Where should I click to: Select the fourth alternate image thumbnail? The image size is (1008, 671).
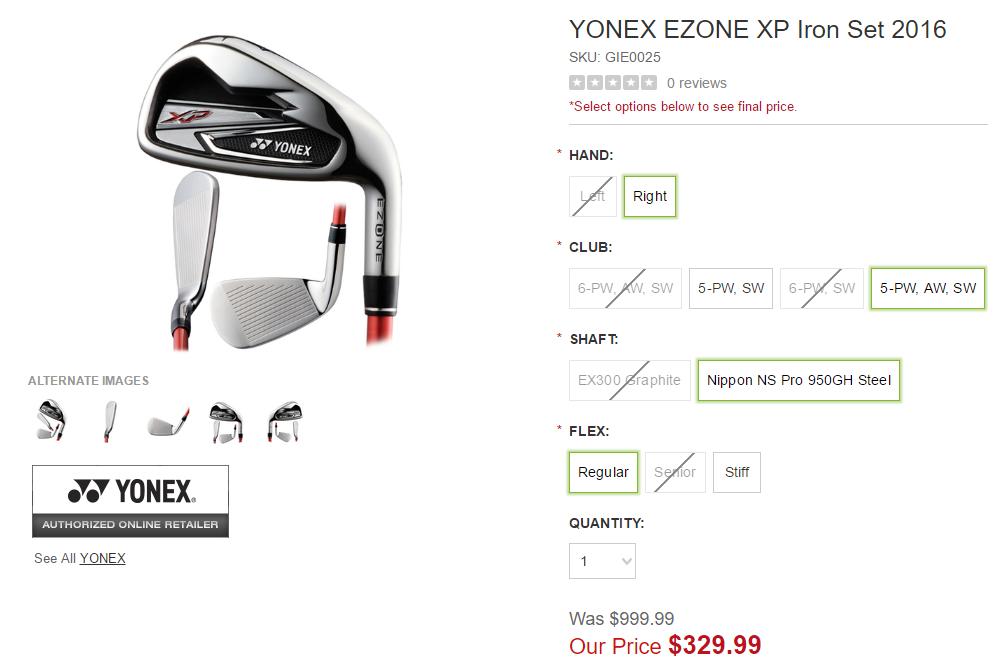pyautogui.click(x=226, y=421)
